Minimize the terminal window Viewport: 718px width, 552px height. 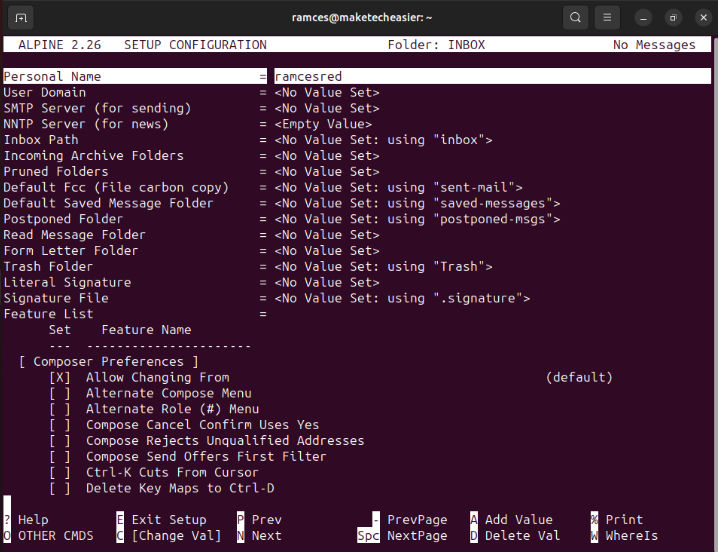pyautogui.click(x=643, y=18)
